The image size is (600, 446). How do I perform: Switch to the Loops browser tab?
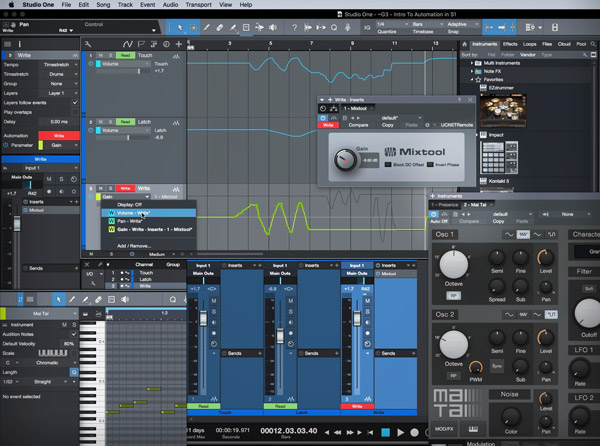(x=530, y=44)
